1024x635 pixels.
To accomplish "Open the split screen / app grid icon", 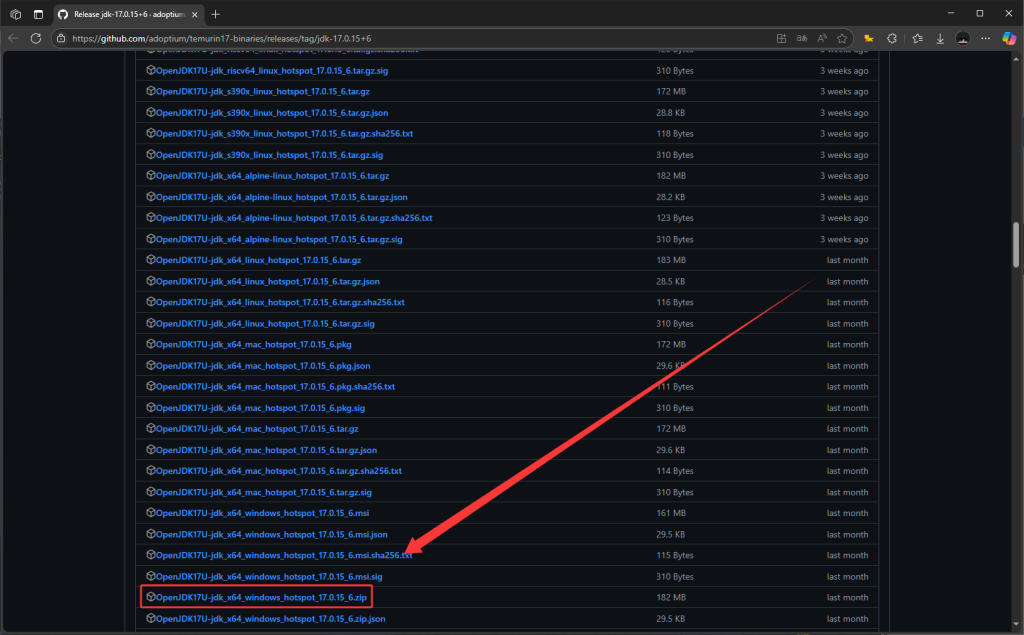I will pos(781,39).
